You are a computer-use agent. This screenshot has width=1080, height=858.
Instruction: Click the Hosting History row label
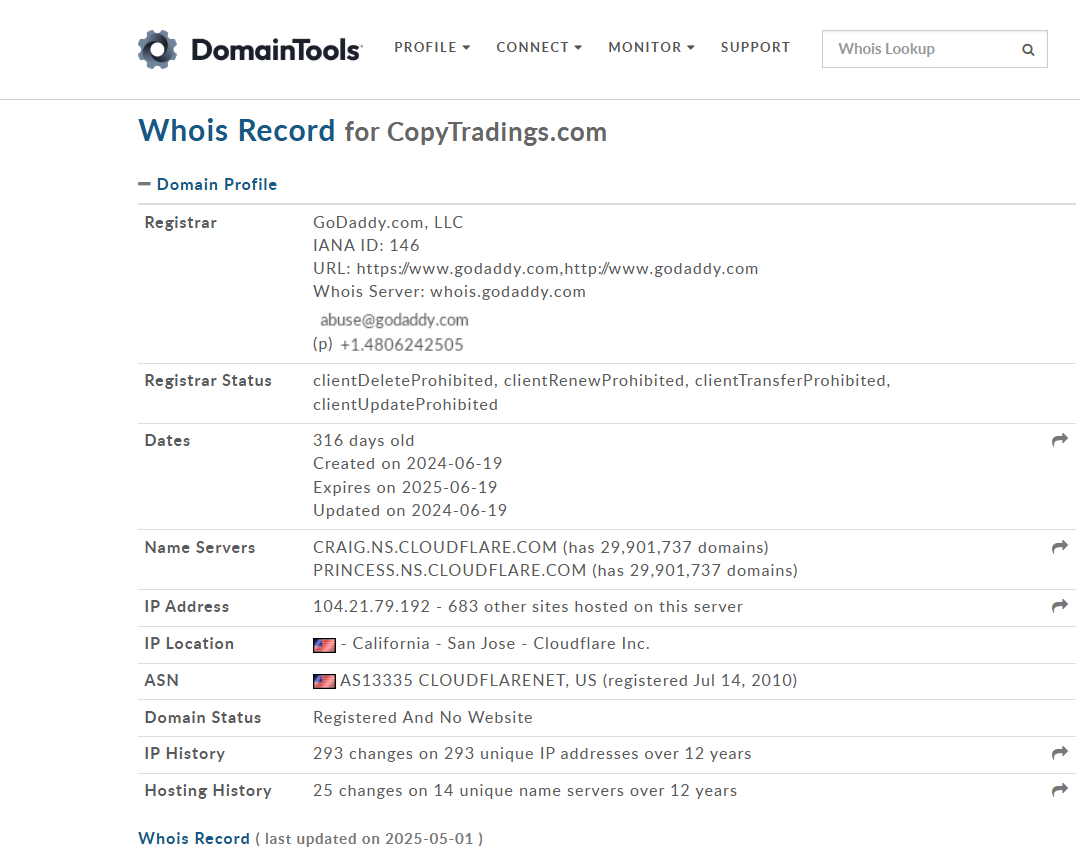[208, 791]
